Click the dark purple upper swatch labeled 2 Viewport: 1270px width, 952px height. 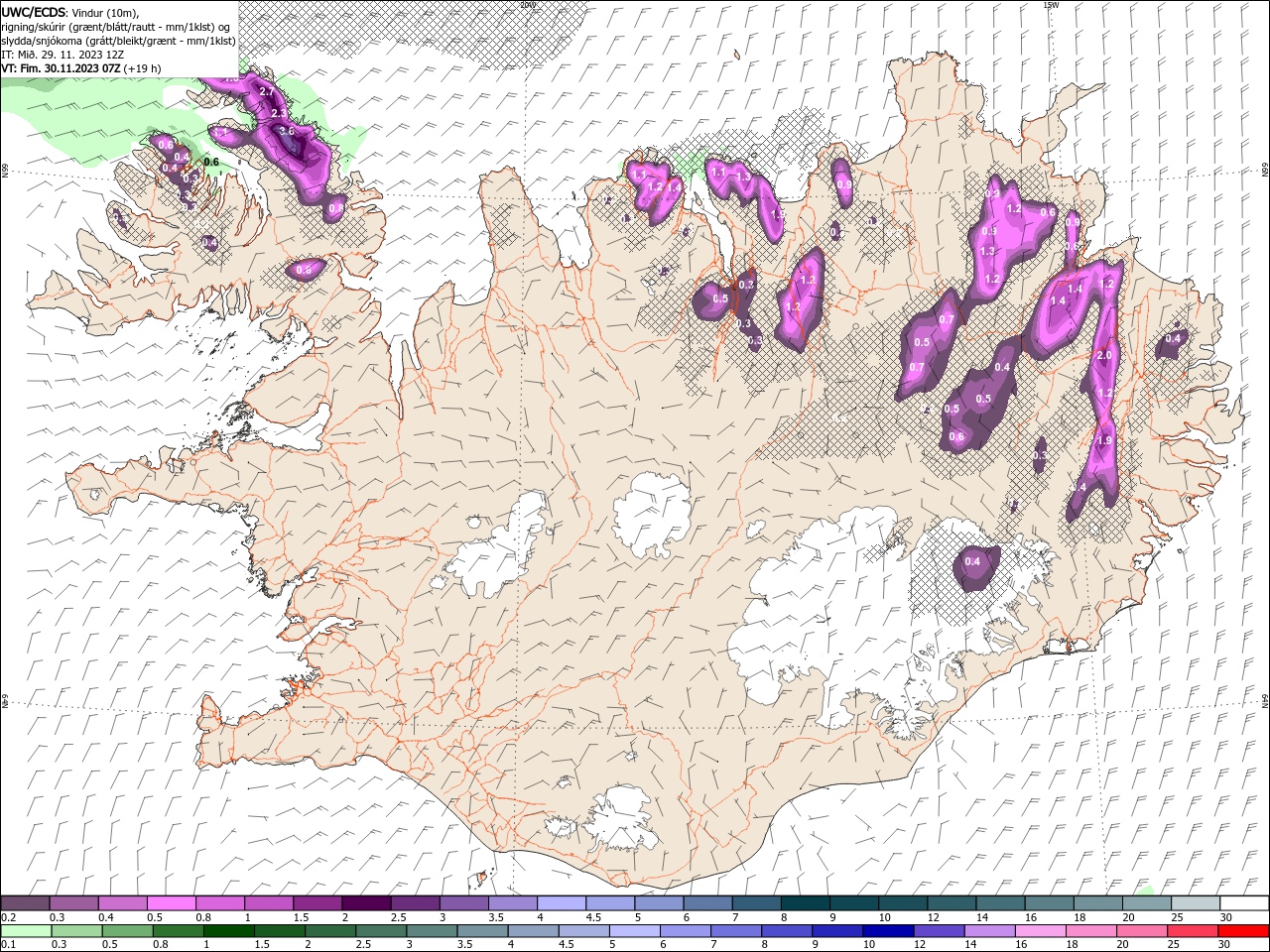pos(367,903)
